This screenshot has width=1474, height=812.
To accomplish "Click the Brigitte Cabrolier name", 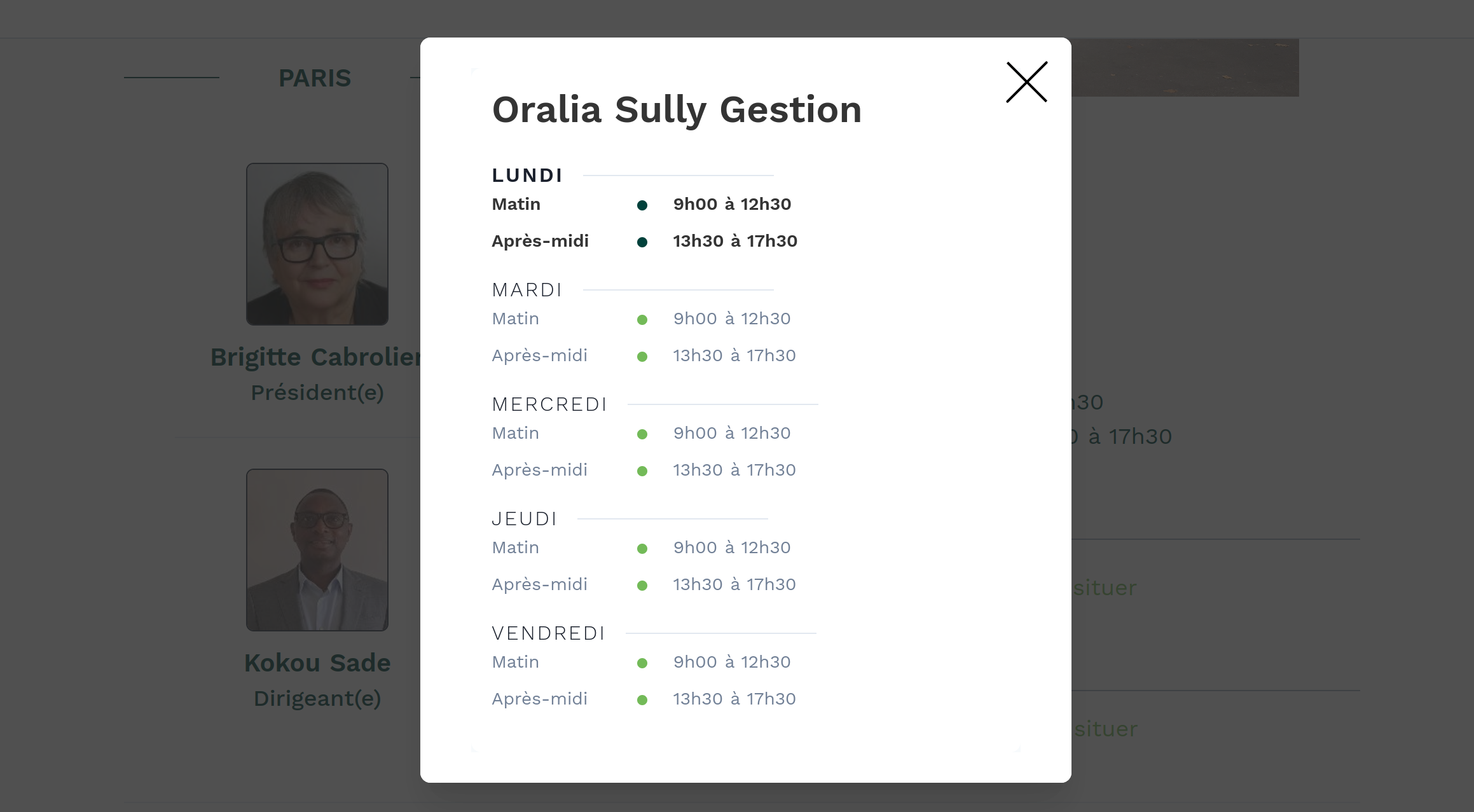I will [315, 357].
